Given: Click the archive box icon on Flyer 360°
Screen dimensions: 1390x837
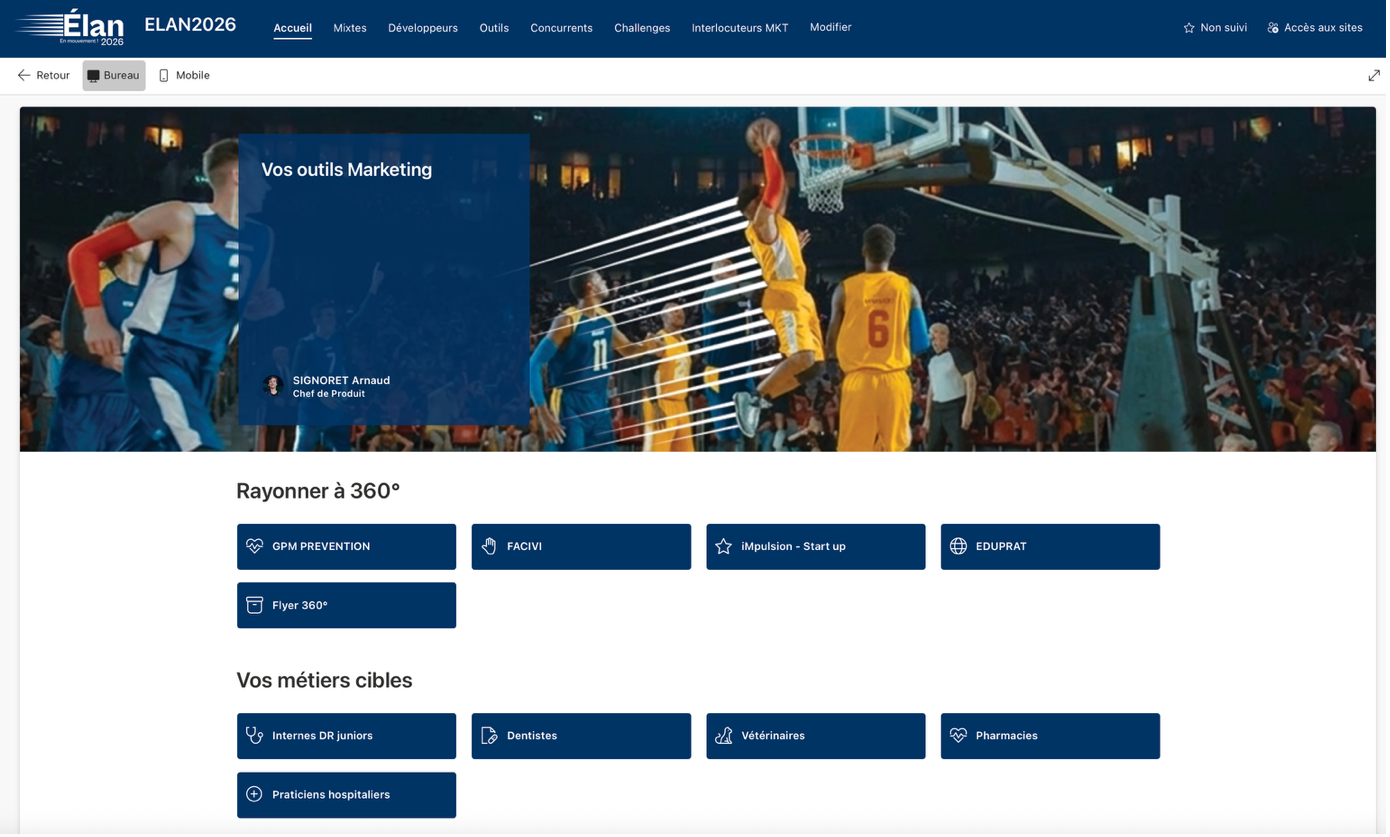Looking at the screenshot, I should pos(254,605).
